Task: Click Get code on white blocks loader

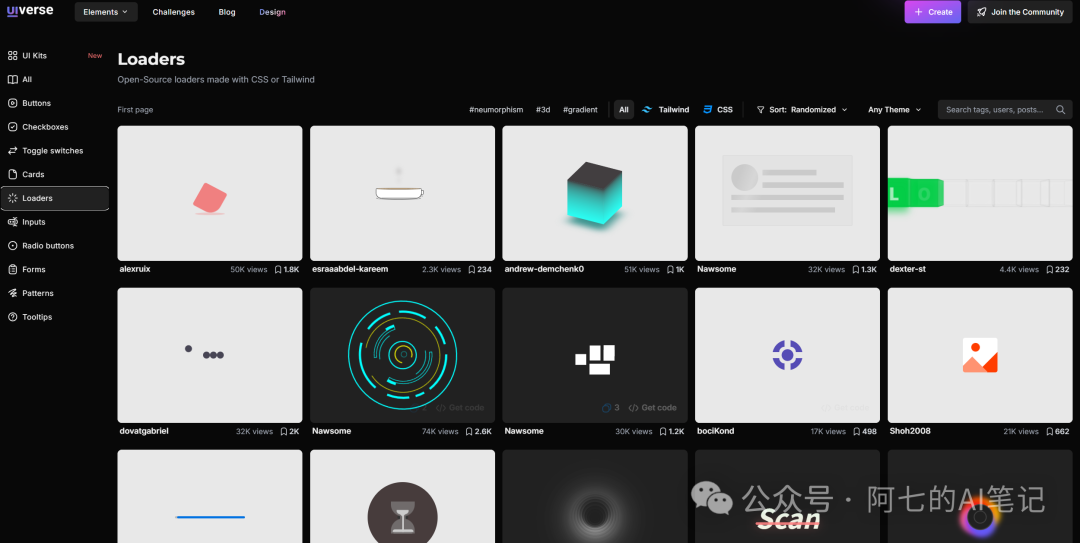Action: click(652, 408)
